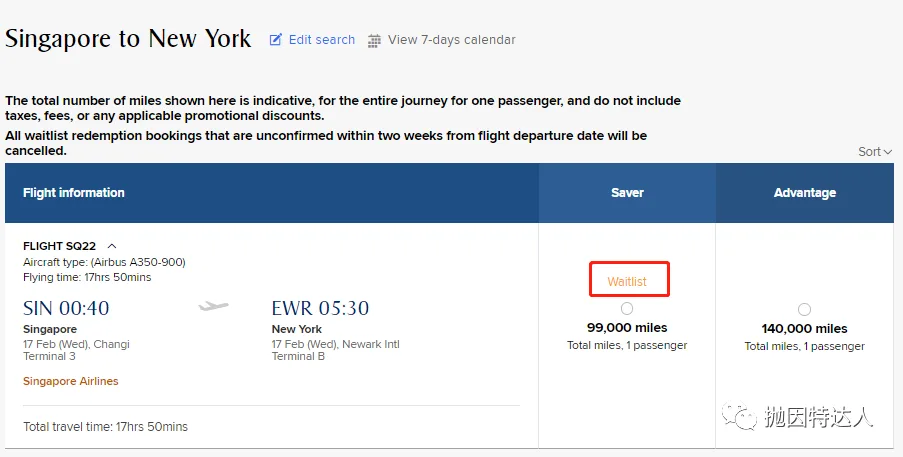Click the SIN 00:40 departure time
This screenshot has height=457, width=903.
(66, 307)
